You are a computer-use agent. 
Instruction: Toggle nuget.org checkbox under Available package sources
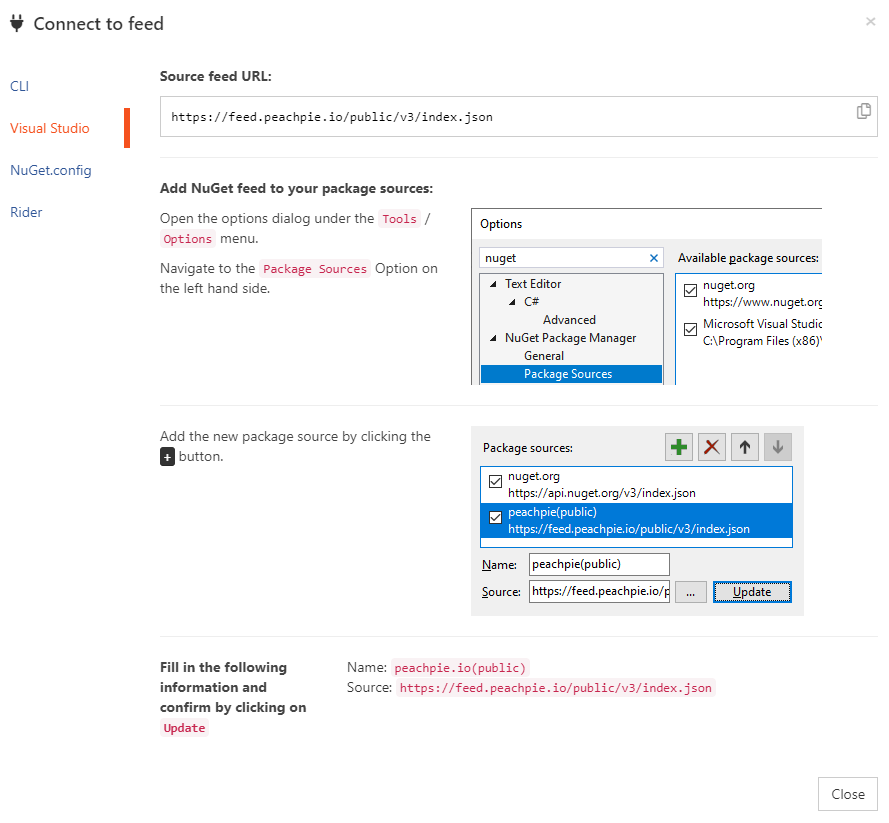690,291
